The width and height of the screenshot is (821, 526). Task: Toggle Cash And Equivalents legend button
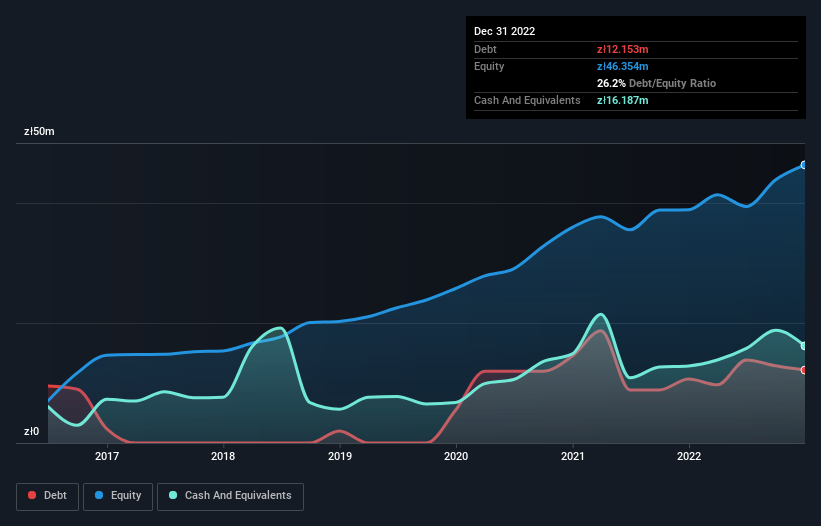pyautogui.click(x=230, y=496)
